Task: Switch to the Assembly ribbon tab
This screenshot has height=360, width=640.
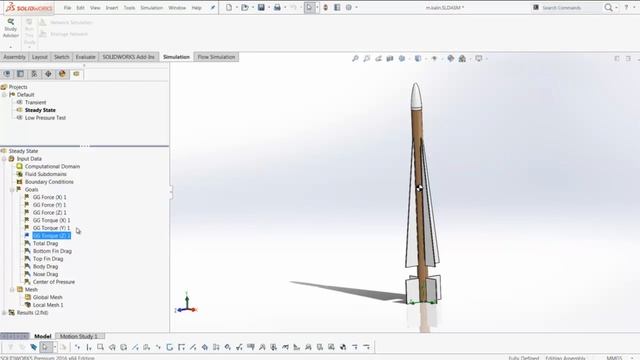Action: [x=14, y=57]
